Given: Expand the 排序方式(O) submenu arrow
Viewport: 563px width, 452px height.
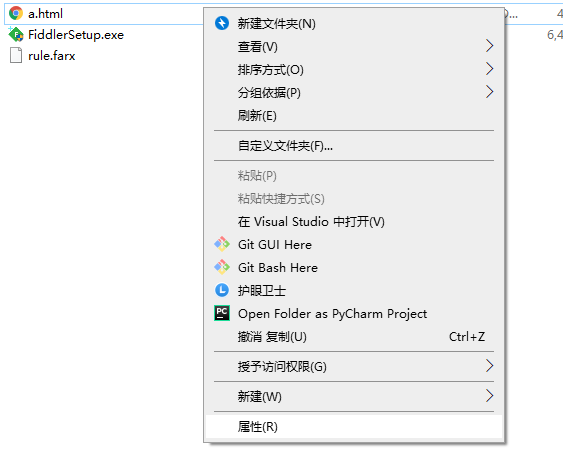Looking at the screenshot, I should (489, 69).
